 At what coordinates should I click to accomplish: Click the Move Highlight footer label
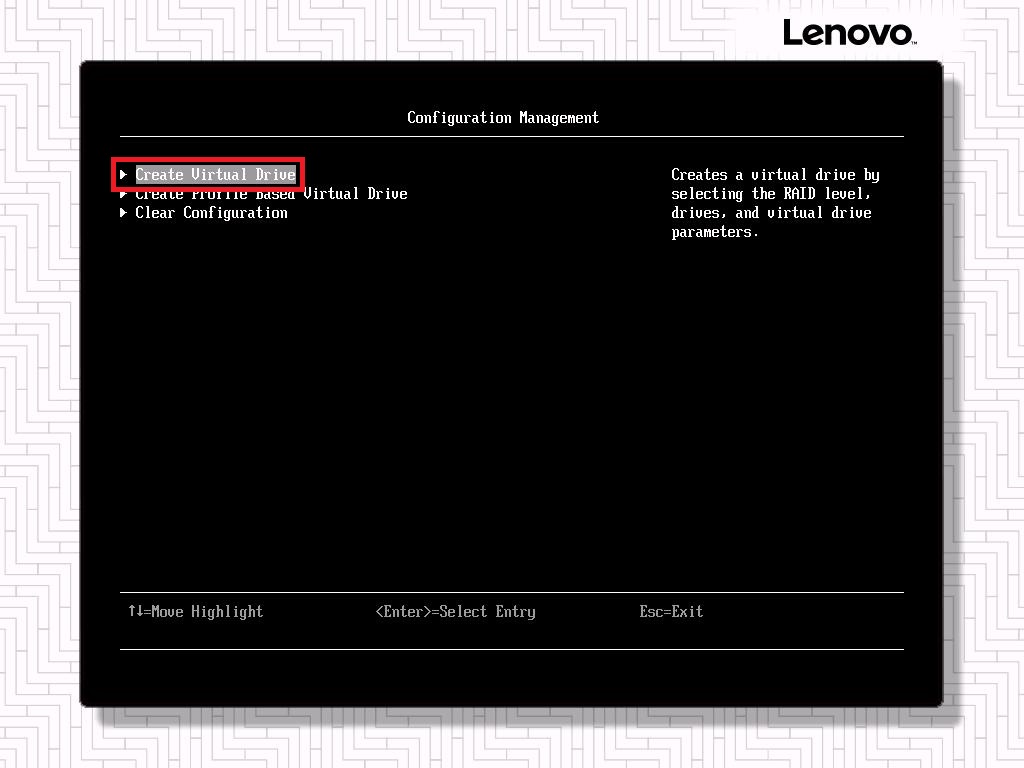pos(207,612)
